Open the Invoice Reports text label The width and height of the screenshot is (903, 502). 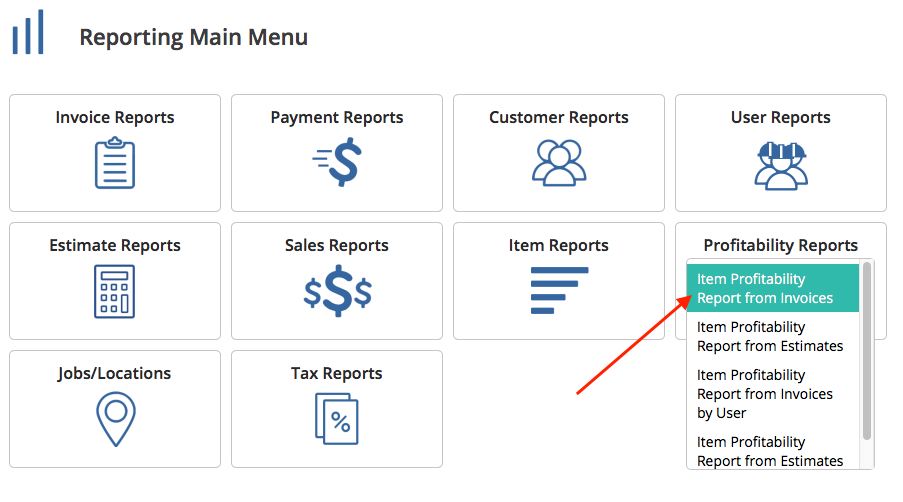coord(115,117)
